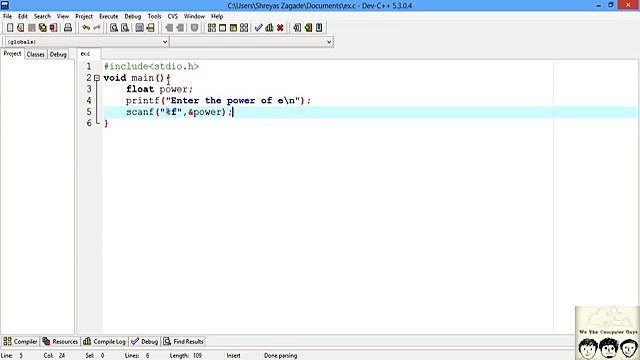Click the New source file icon

(10, 28)
